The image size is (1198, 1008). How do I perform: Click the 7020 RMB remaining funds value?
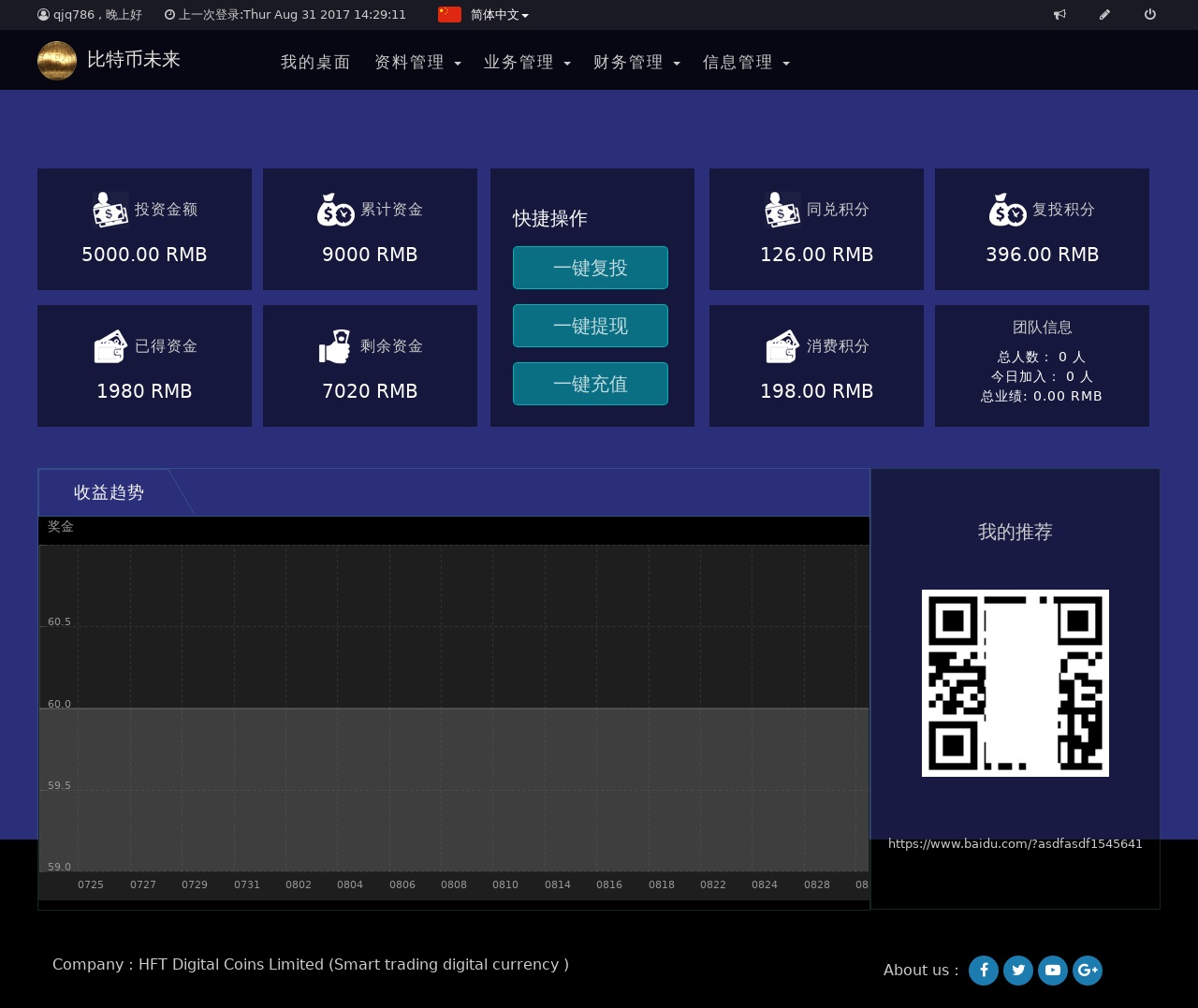(370, 391)
